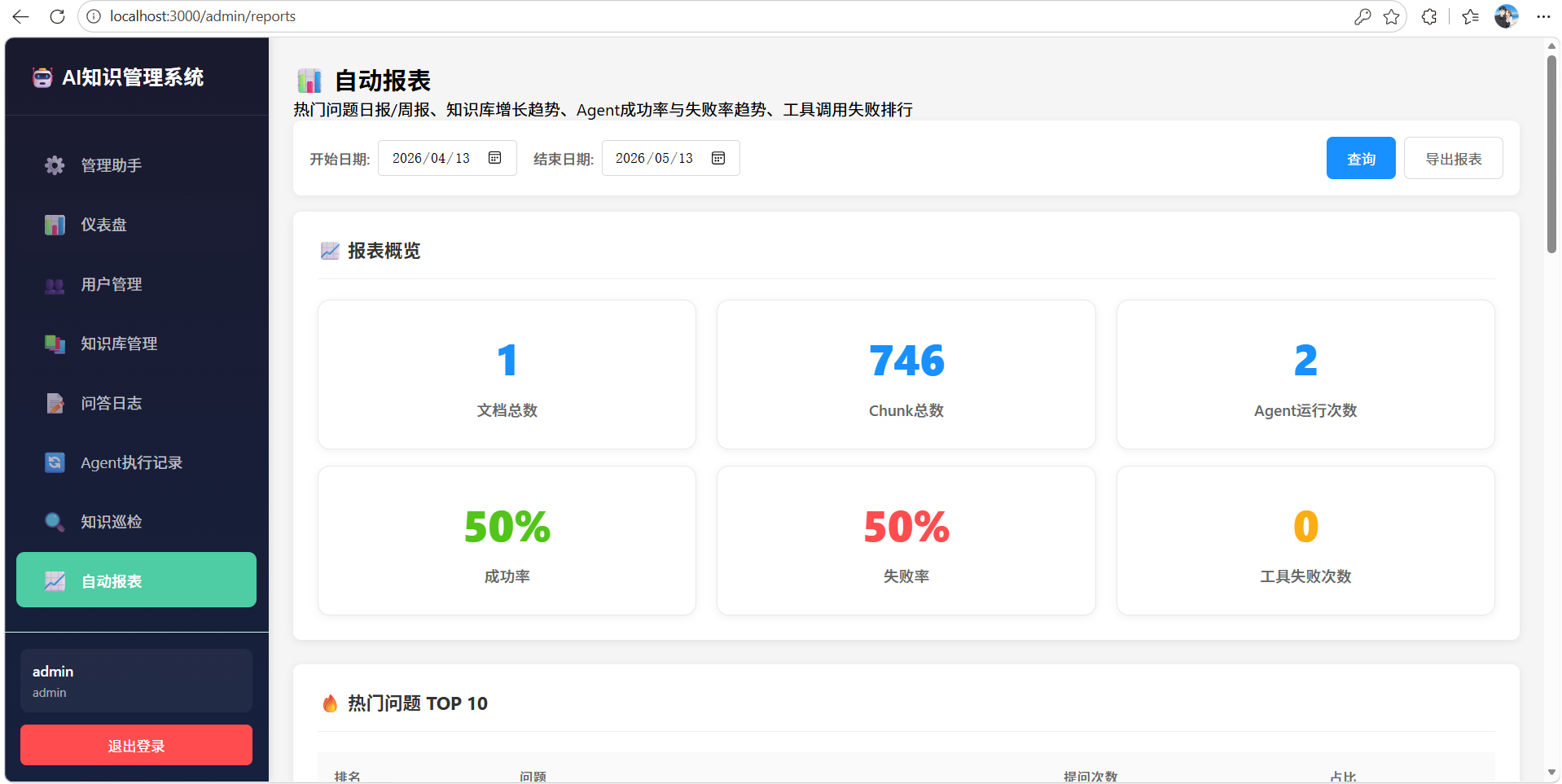Viewport: 1562px width, 784px height.
Task: Click the magnifier icon next to 知识巡检
Action: pos(55,522)
